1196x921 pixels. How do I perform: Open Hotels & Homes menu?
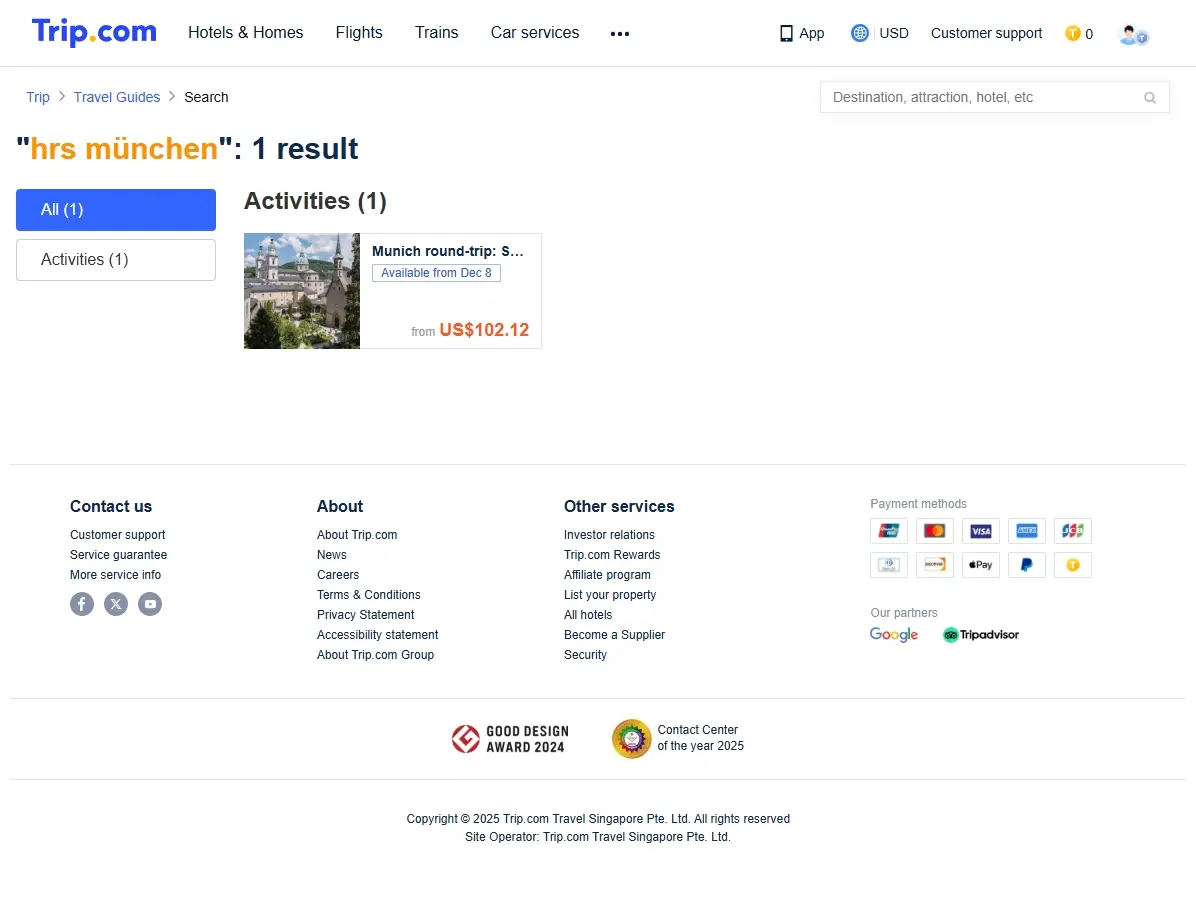point(246,33)
